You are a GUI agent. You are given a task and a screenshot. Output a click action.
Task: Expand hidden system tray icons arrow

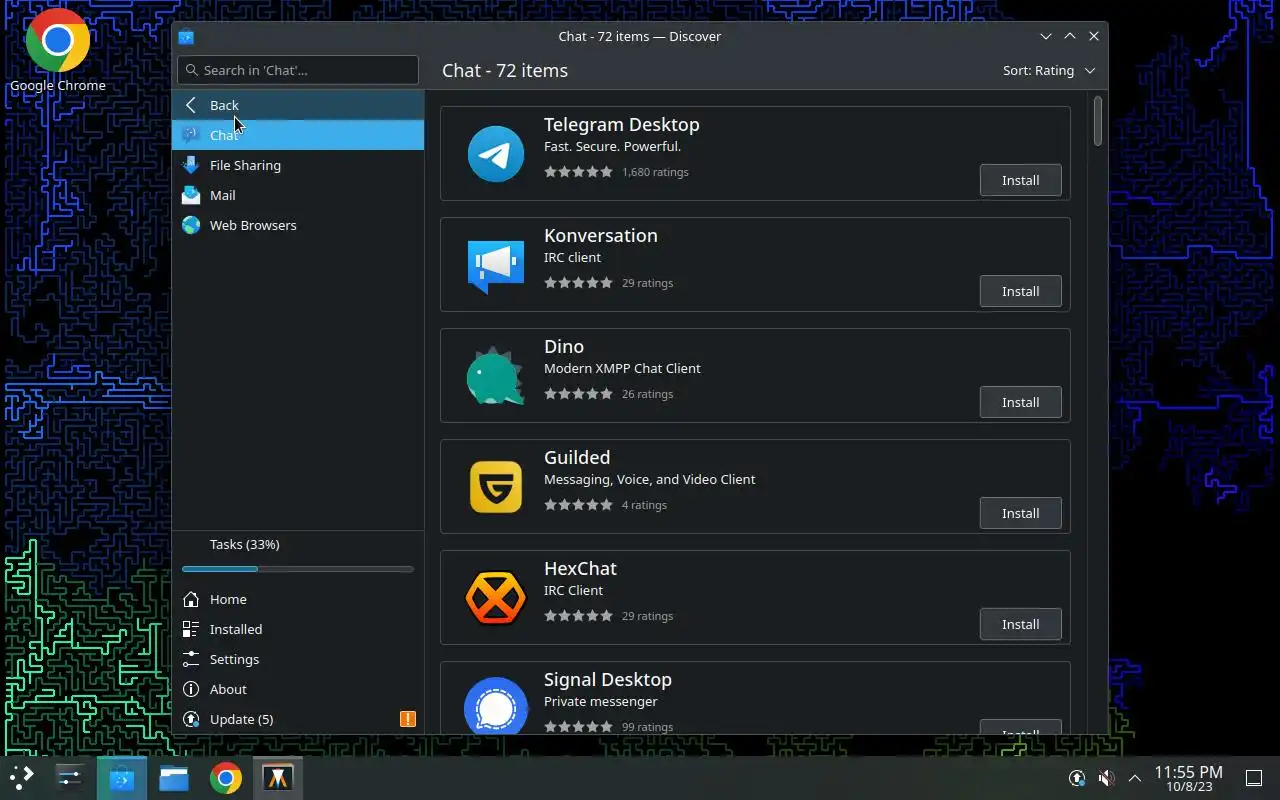1135,778
